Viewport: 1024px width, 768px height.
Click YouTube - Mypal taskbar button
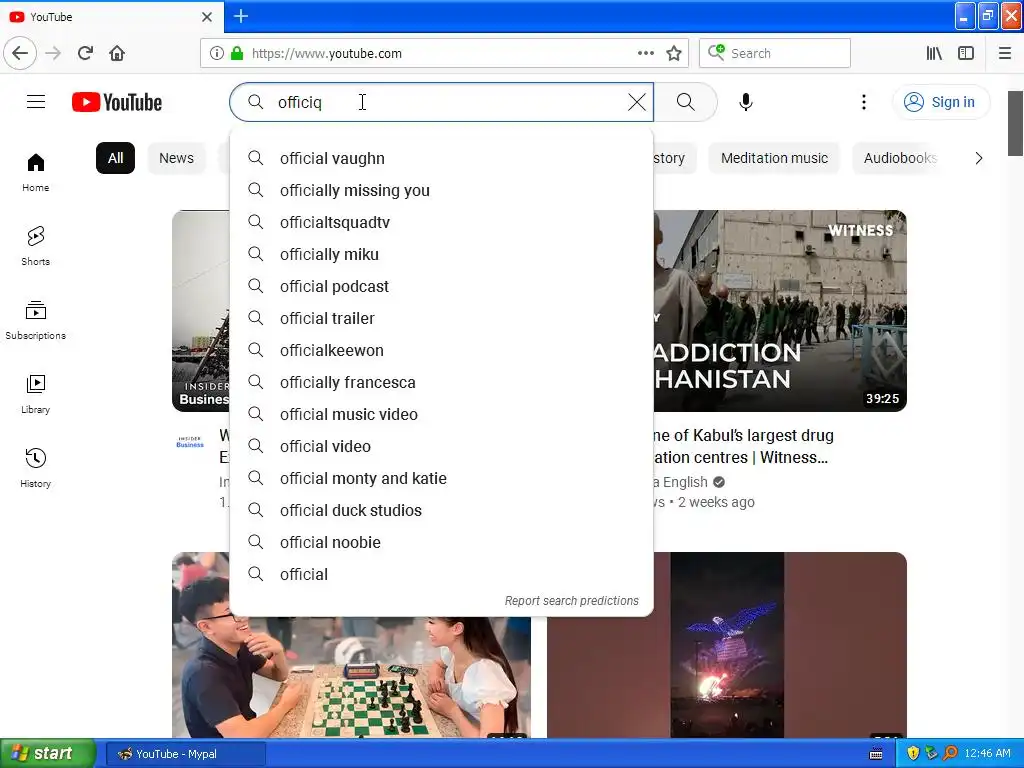click(185, 754)
